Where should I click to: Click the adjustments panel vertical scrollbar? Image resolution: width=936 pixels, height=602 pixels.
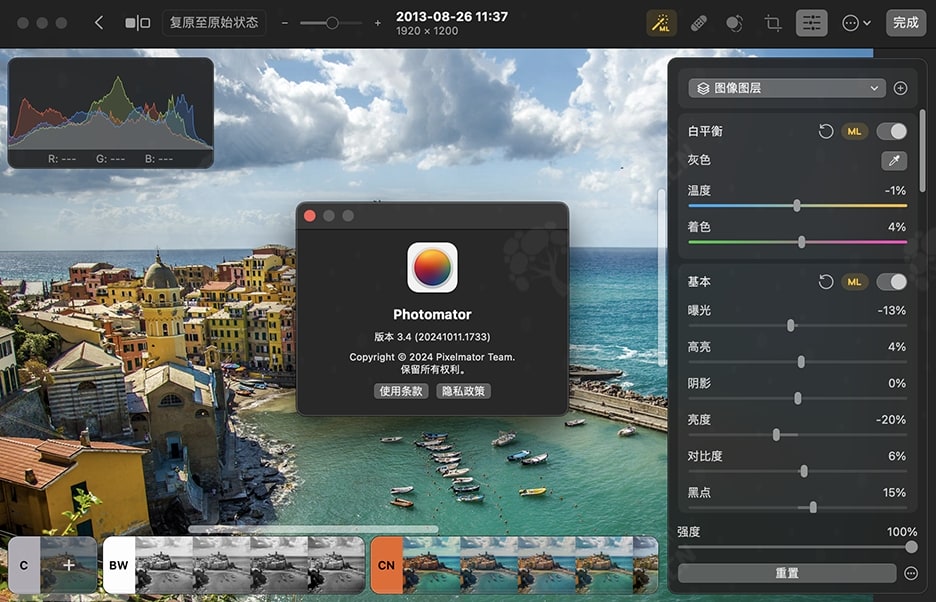coord(923,152)
